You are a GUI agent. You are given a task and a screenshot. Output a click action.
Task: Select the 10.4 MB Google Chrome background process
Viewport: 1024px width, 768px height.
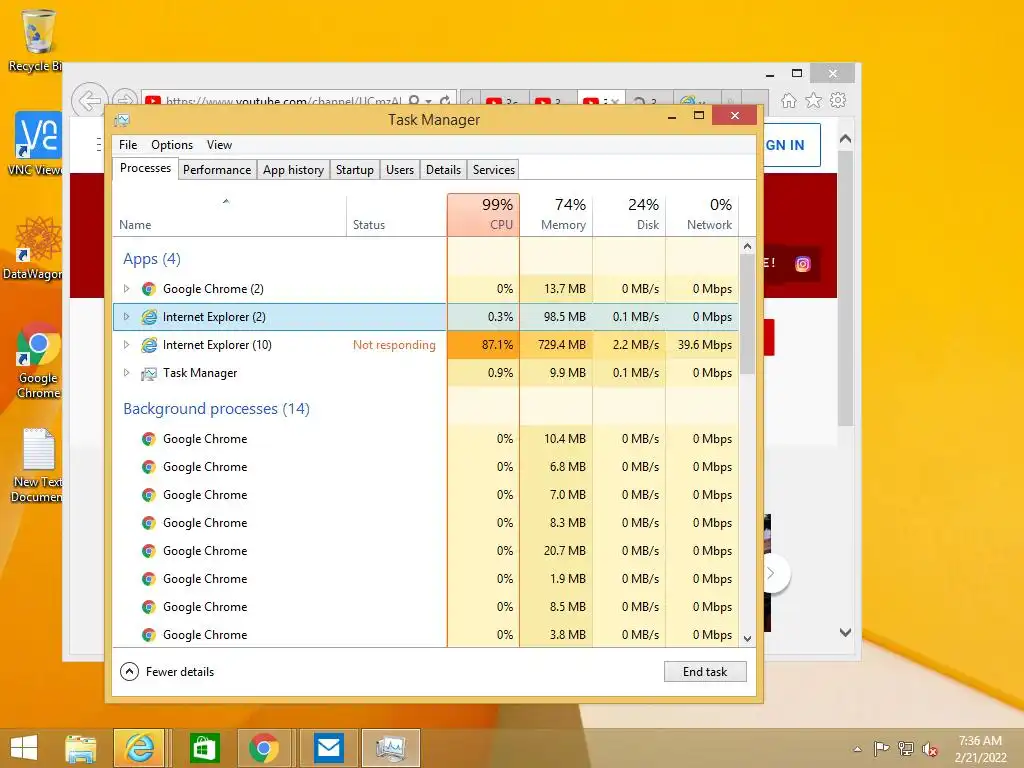(x=426, y=439)
